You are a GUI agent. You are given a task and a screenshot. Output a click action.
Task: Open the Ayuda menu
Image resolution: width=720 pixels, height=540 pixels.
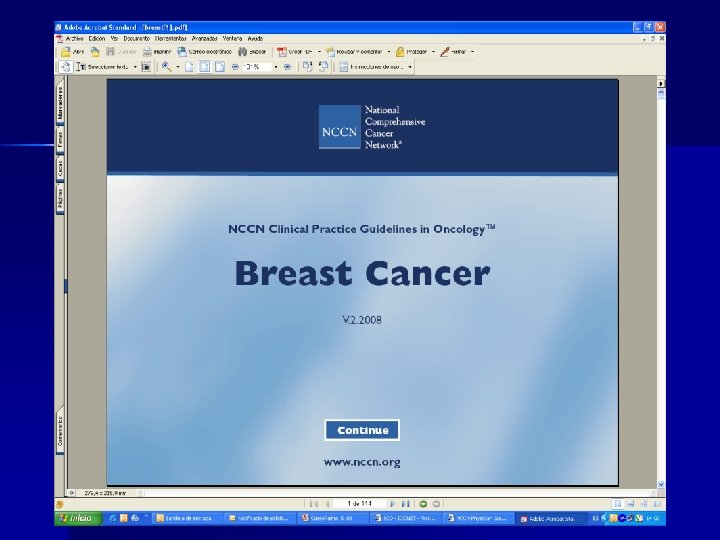coord(255,39)
